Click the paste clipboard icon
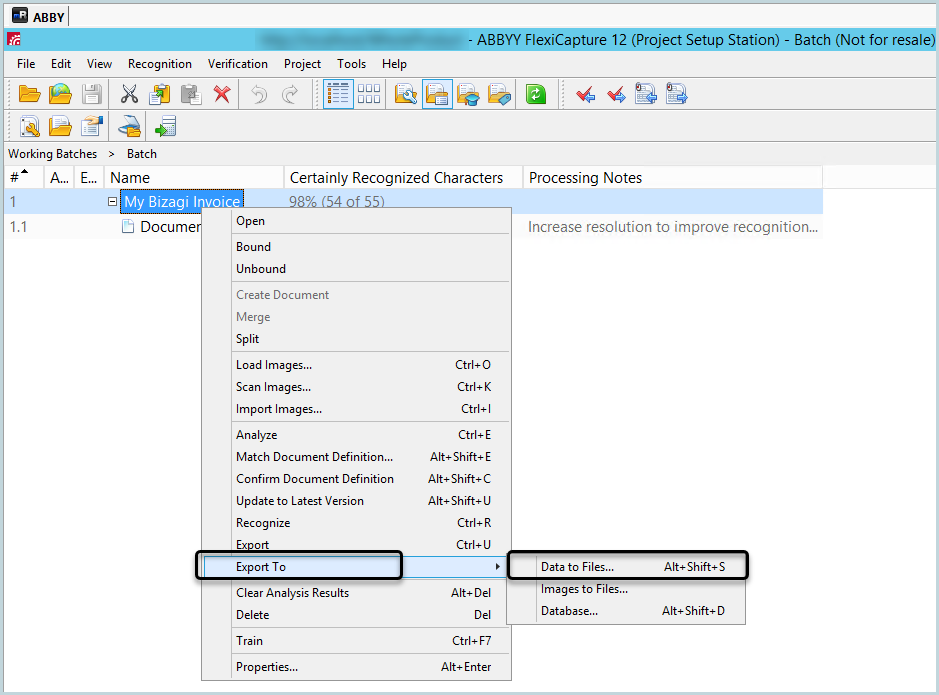Viewport: 939px width, 695px height. 191,94
